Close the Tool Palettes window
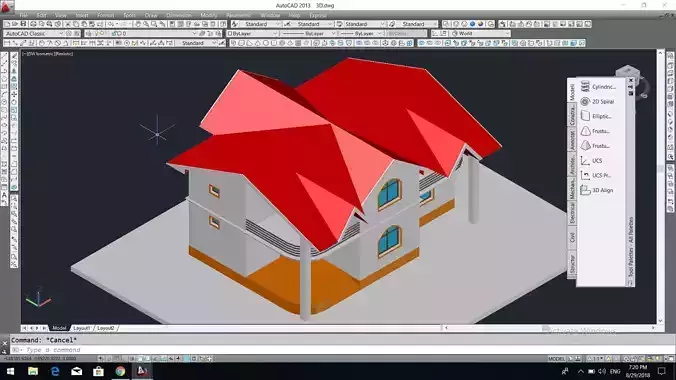676x380 pixels. click(631, 81)
